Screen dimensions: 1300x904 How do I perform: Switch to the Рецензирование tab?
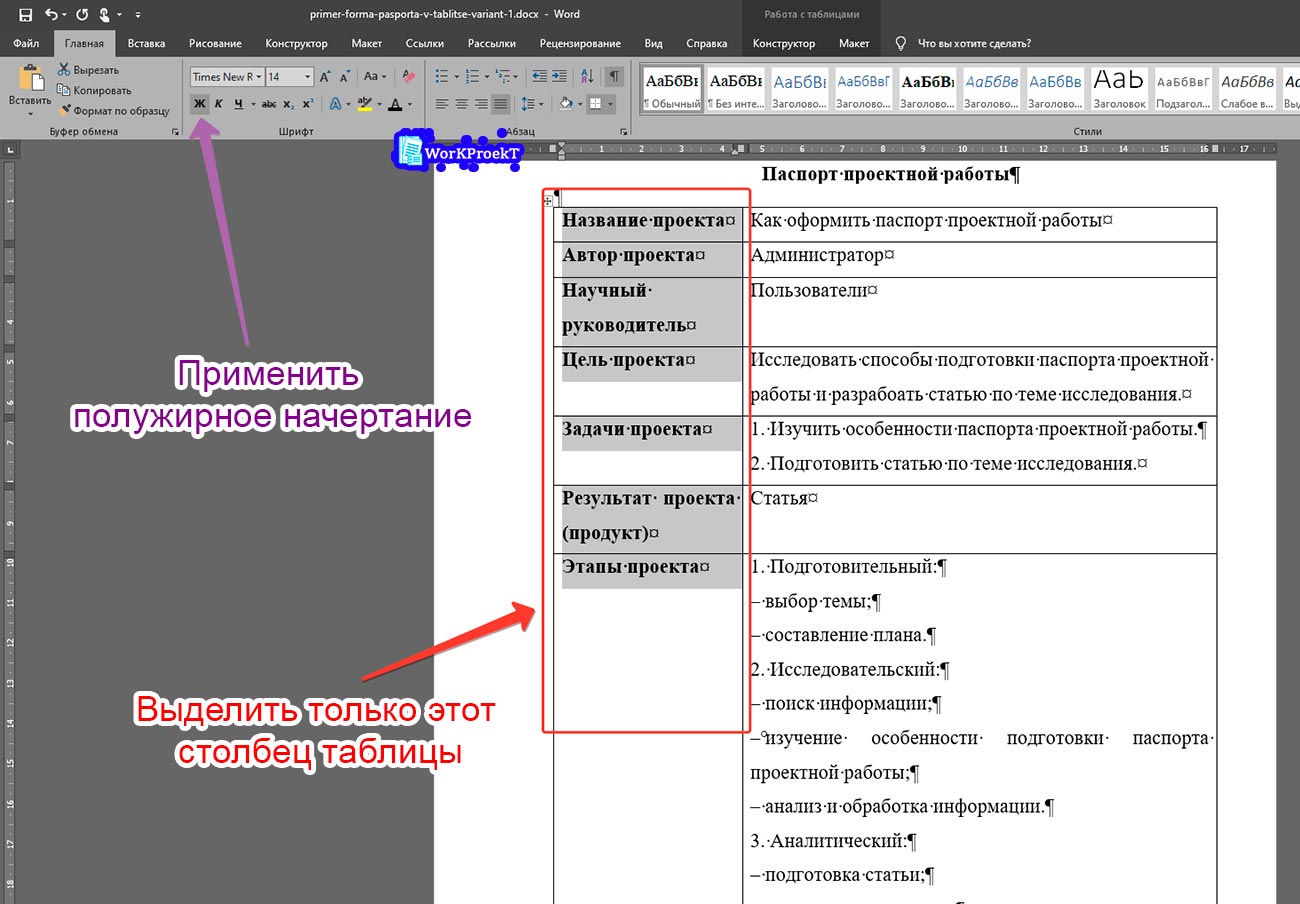tap(580, 44)
